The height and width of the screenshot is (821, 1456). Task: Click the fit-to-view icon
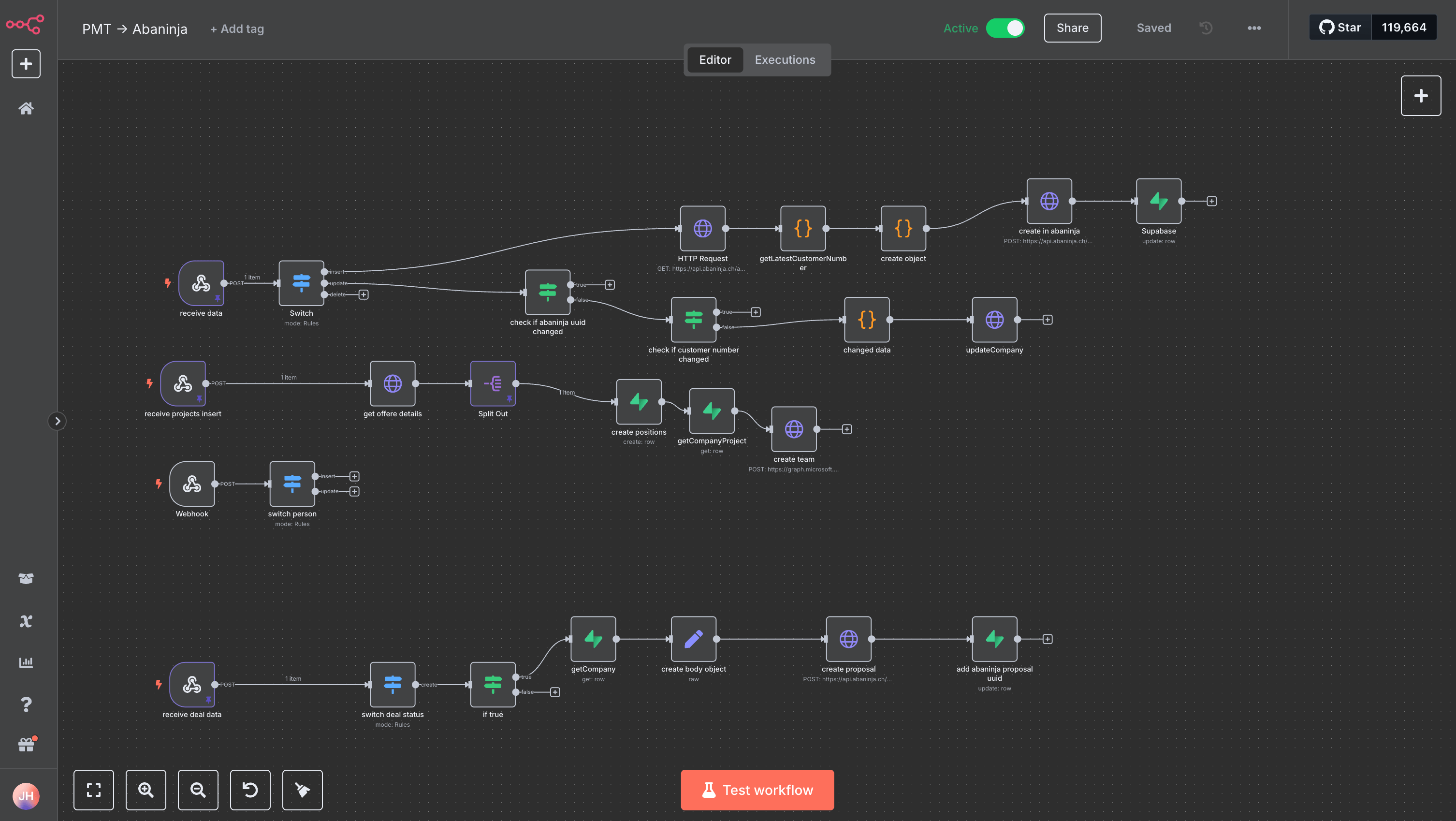[x=93, y=790]
